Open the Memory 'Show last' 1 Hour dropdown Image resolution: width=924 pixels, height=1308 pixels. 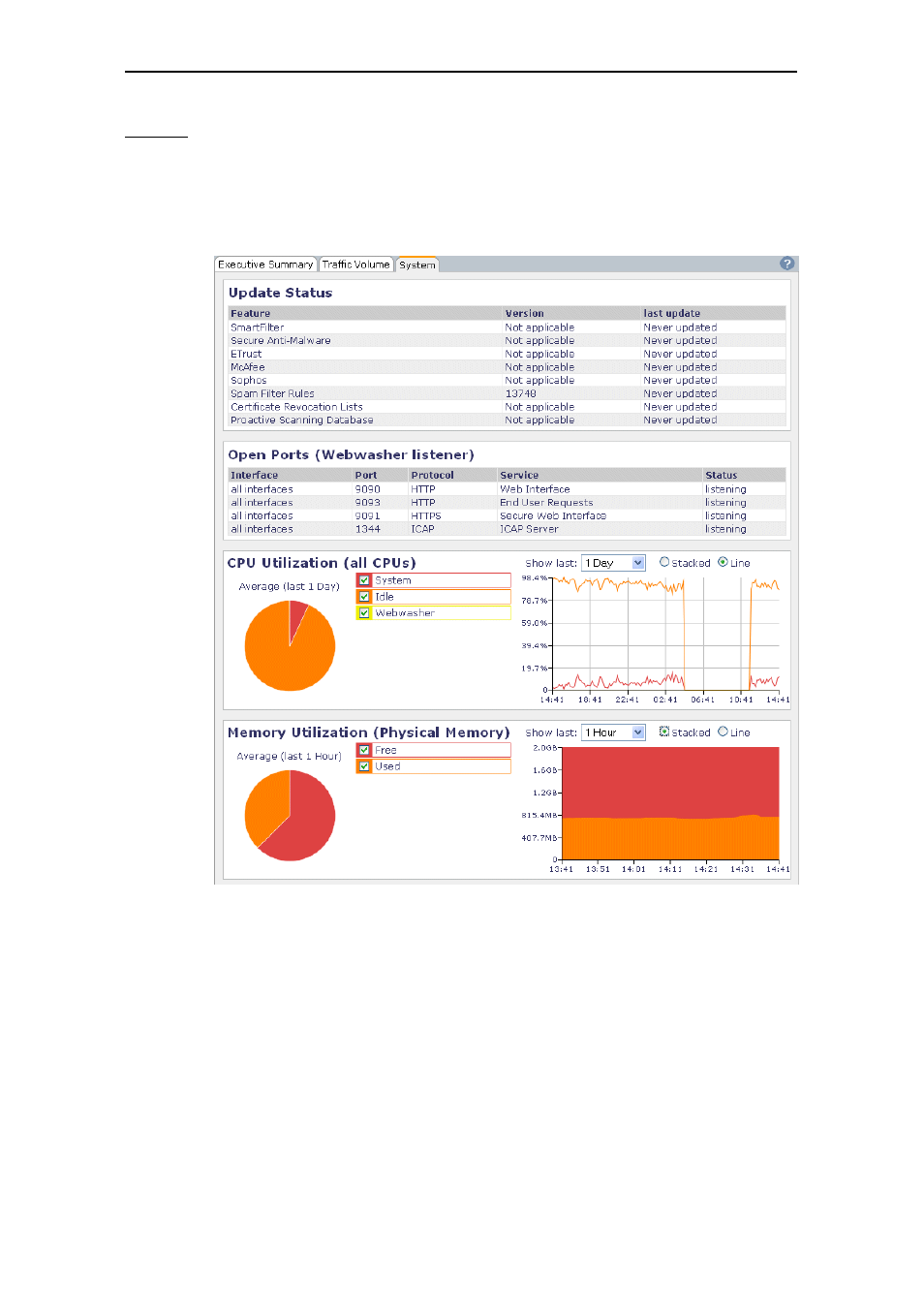[613, 732]
